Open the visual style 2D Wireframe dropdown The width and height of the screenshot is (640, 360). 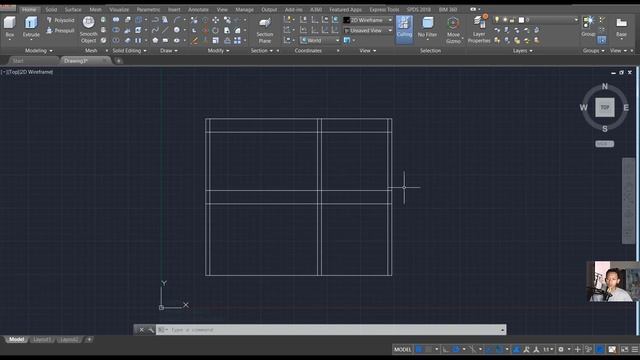368,20
